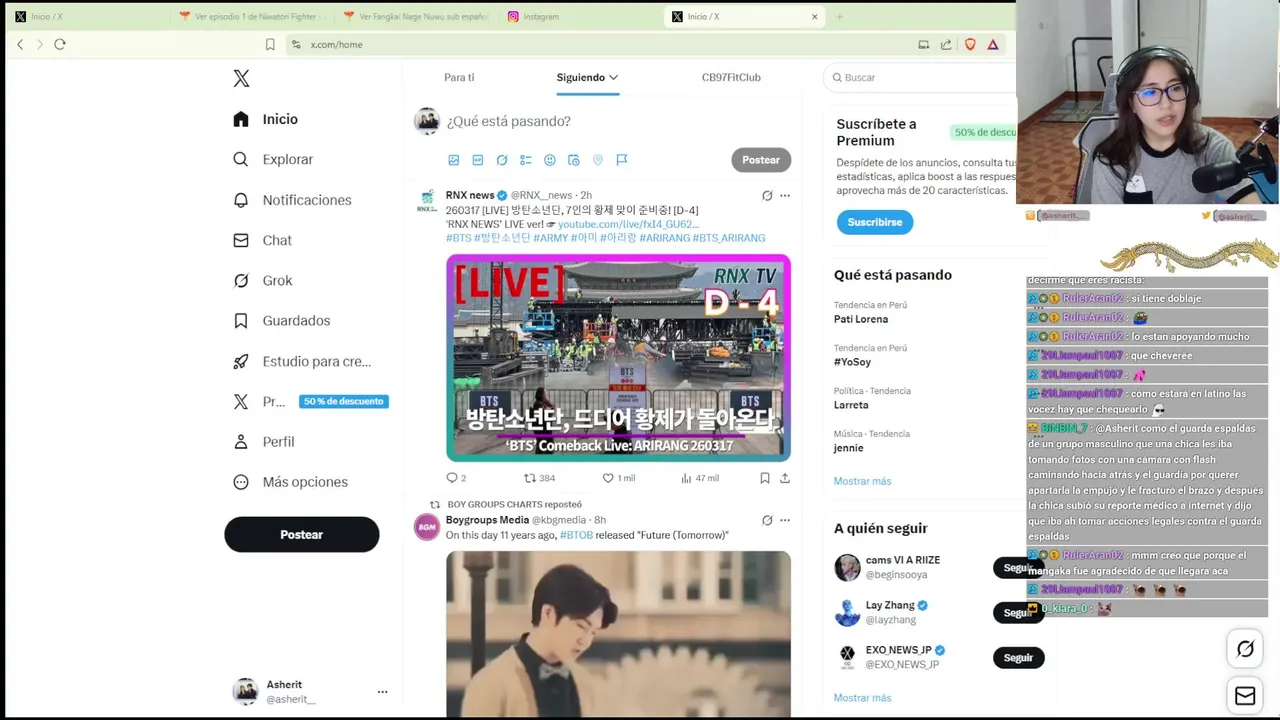The height and width of the screenshot is (720, 1280).
Task: Click the x.com/home address bar
Action: click(336, 44)
